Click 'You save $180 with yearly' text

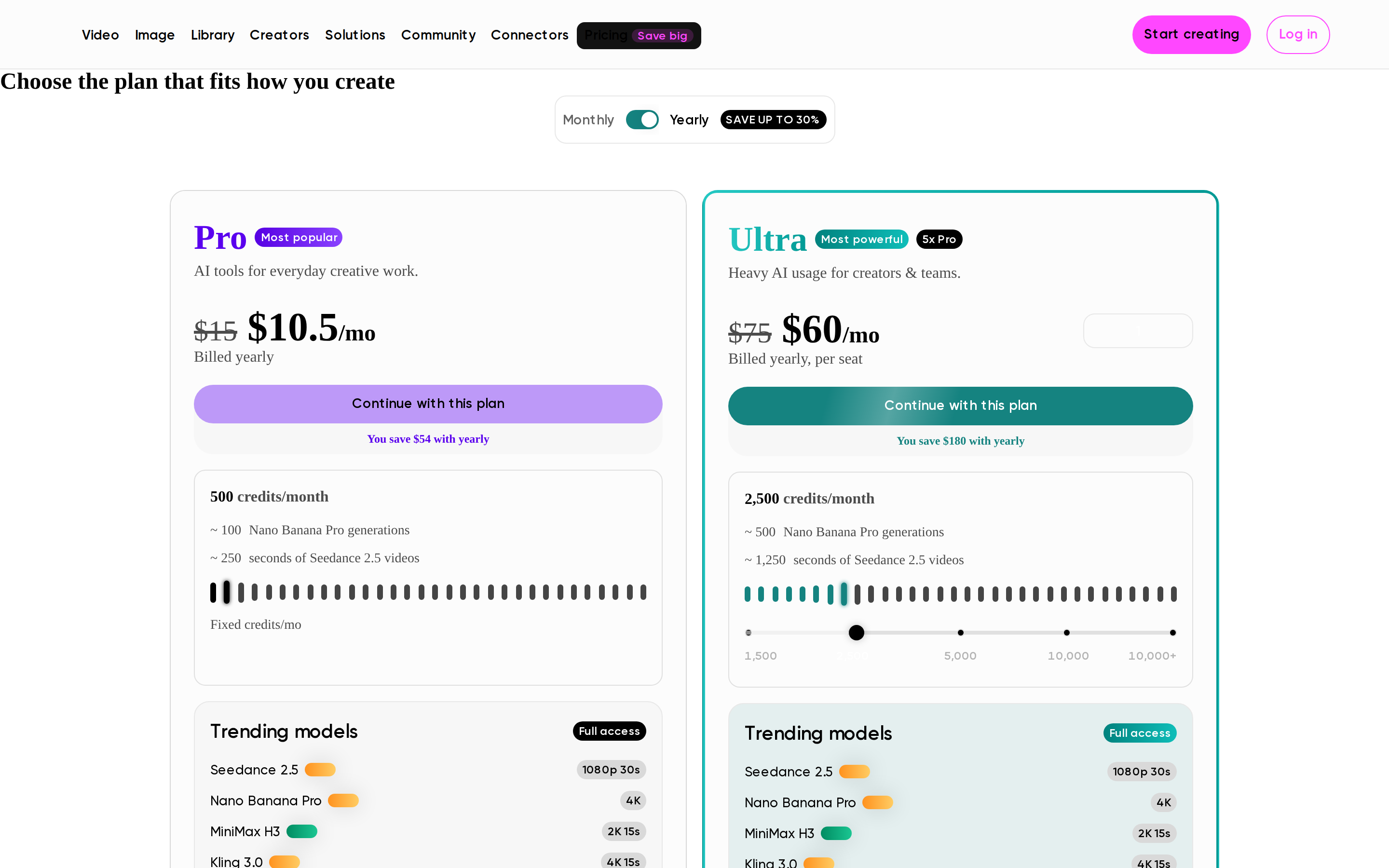960,441
